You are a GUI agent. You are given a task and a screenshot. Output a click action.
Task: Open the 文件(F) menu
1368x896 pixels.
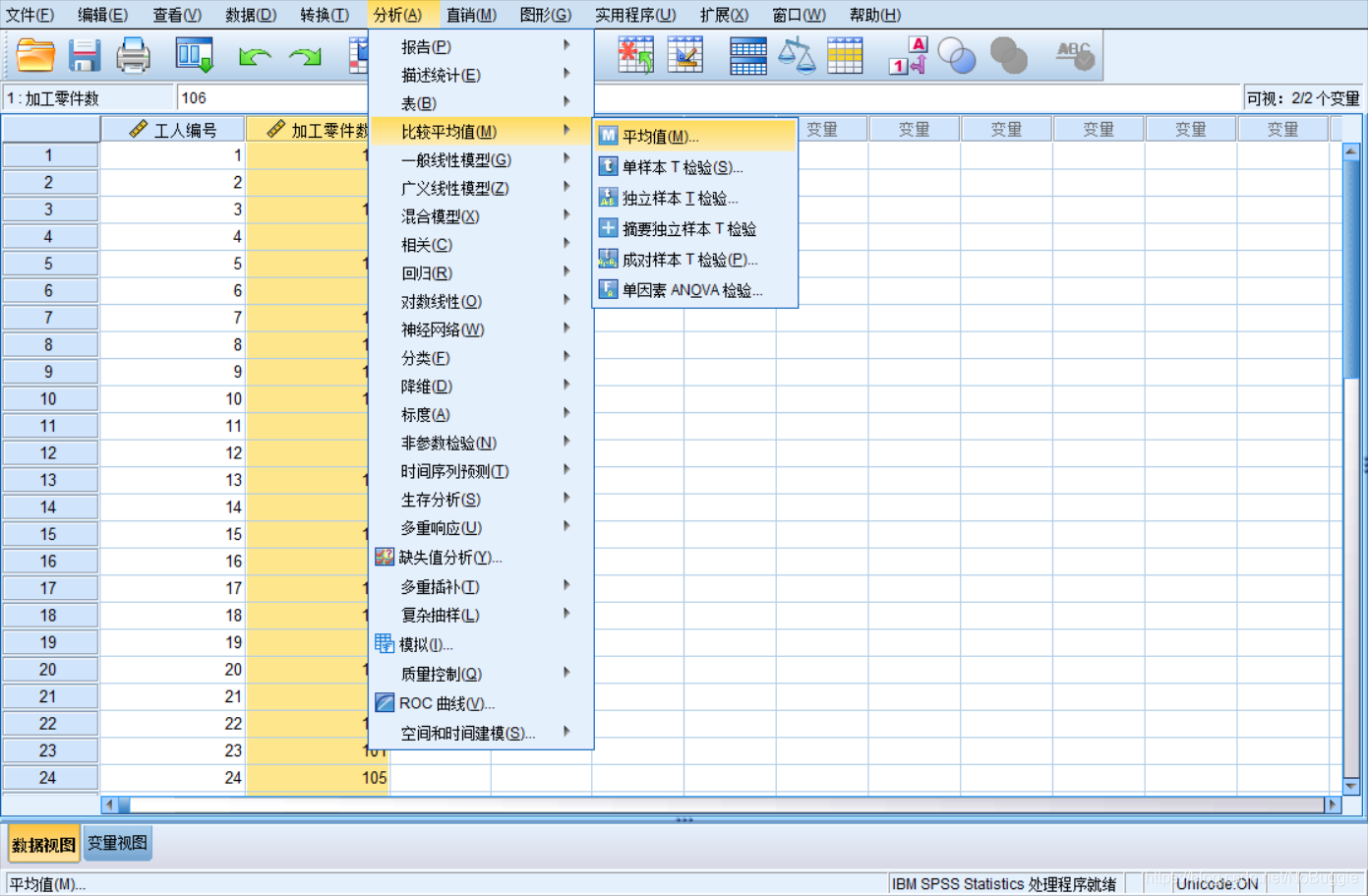pos(30,15)
